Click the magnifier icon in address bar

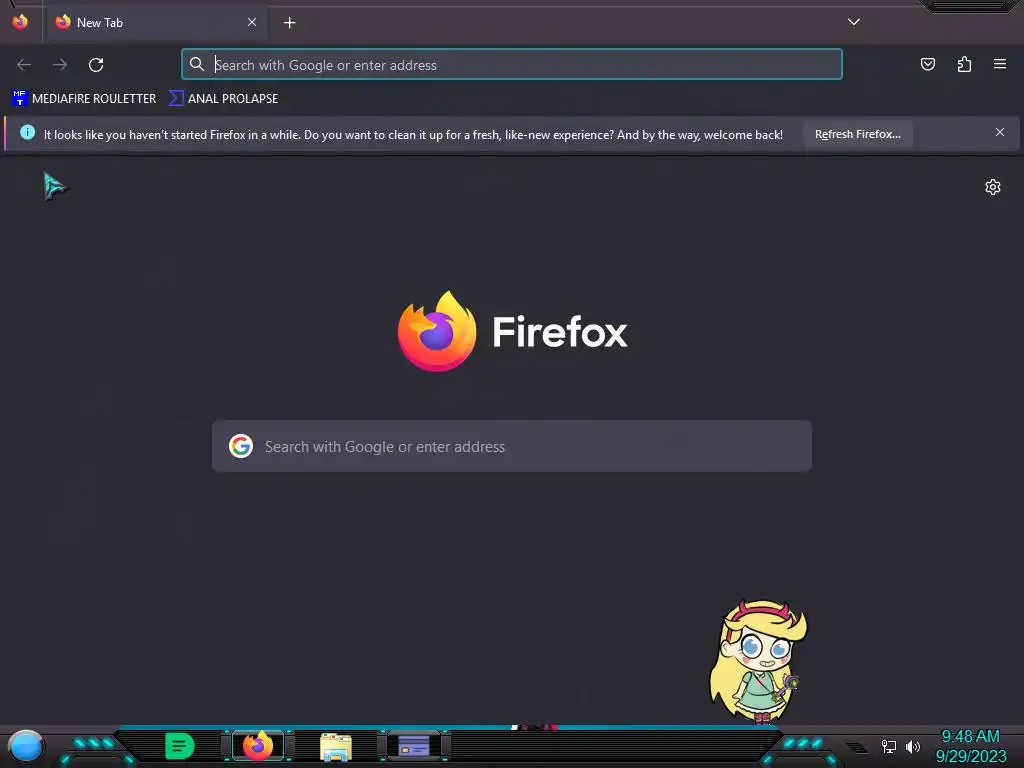(x=197, y=64)
